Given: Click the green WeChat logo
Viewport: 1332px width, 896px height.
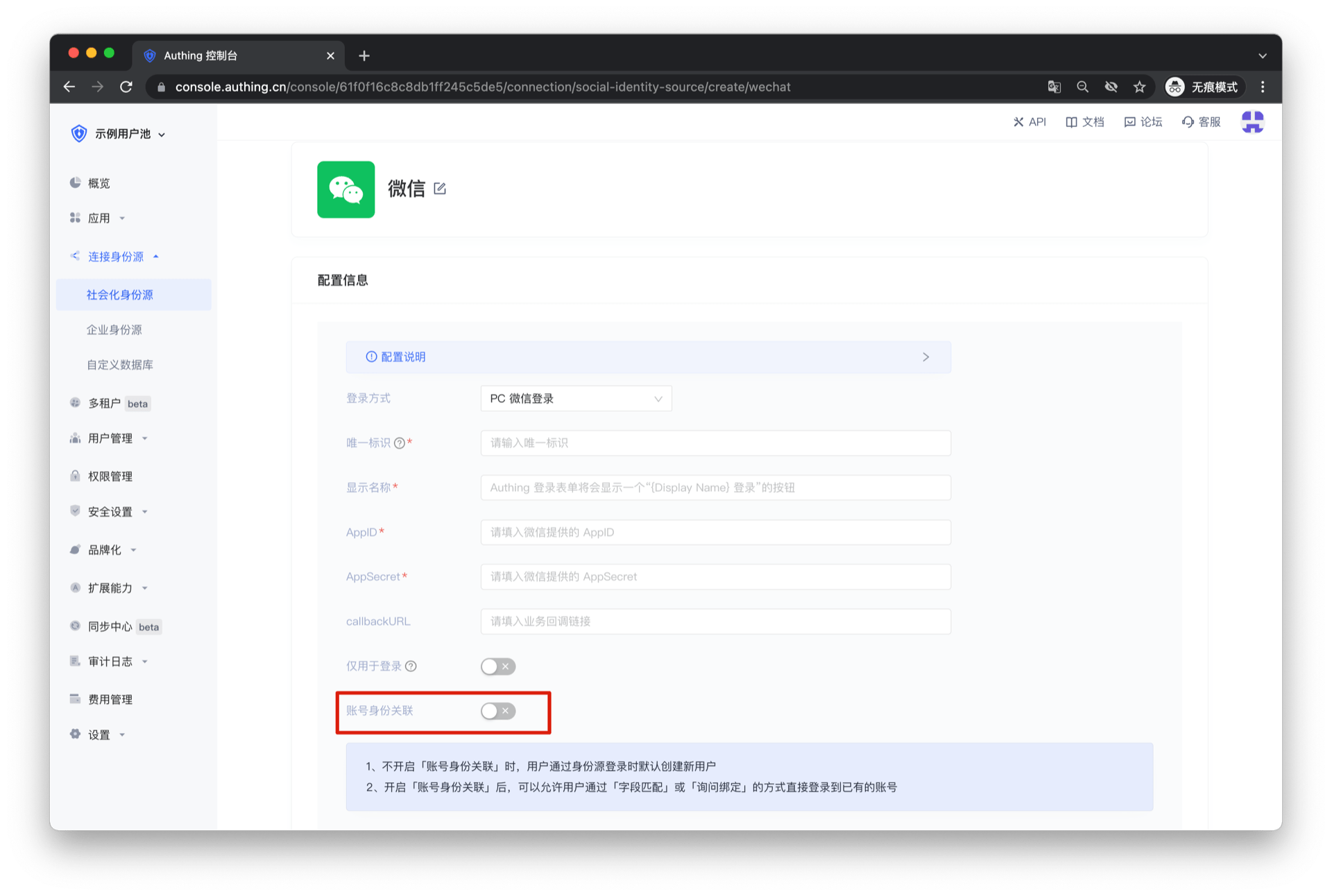Looking at the screenshot, I should [x=345, y=189].
